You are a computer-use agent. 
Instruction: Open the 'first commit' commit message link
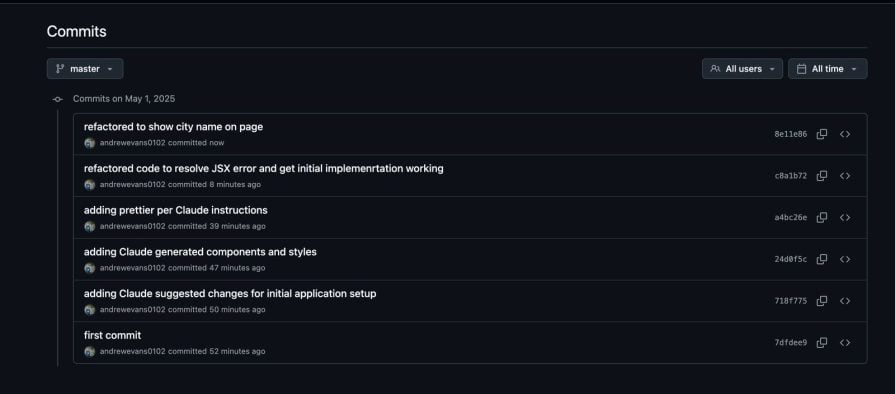(112, 335)
